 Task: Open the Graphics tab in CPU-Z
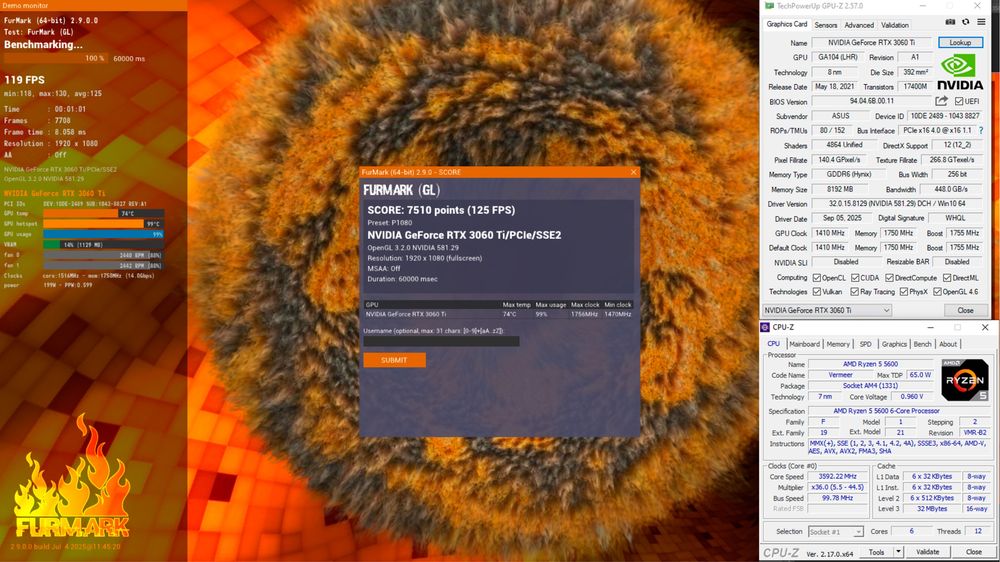pos(894,344)
